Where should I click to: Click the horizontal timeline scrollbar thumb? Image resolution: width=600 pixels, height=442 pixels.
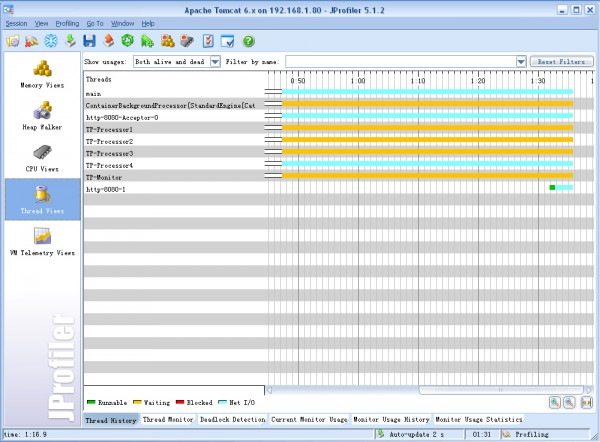point(501,390)
